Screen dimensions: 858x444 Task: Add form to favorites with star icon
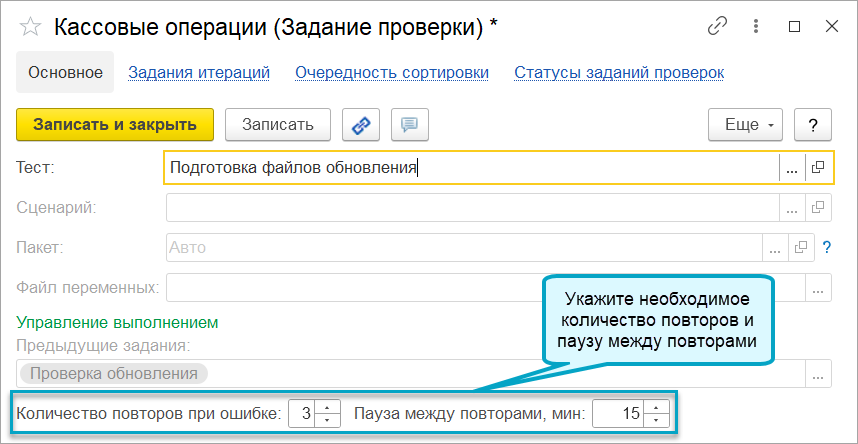[x=31, y=27]
